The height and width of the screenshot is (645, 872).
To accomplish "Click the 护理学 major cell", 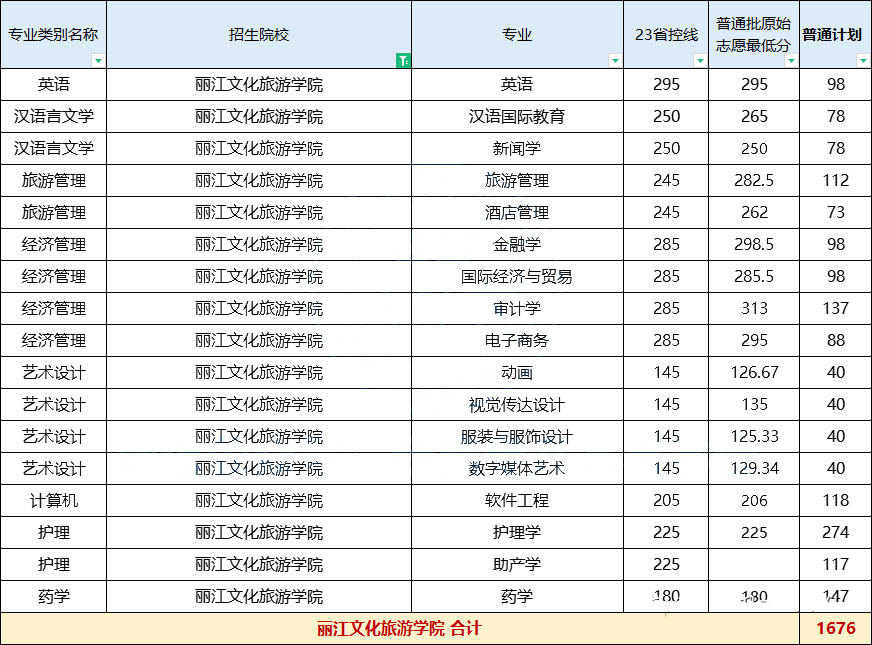I will pyautogui.click(x=517, y=533).
